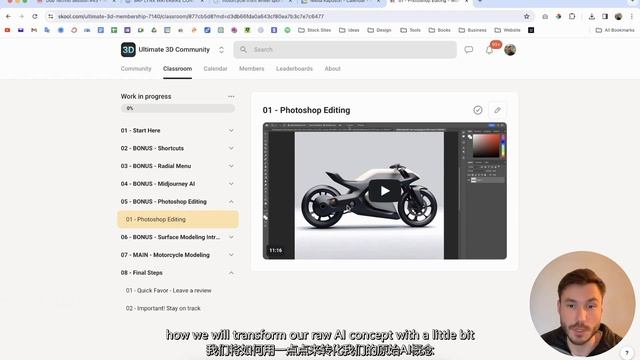Open the Website bookmarks folder
This screenshot has width=640, height=360.
click(507, 30)
